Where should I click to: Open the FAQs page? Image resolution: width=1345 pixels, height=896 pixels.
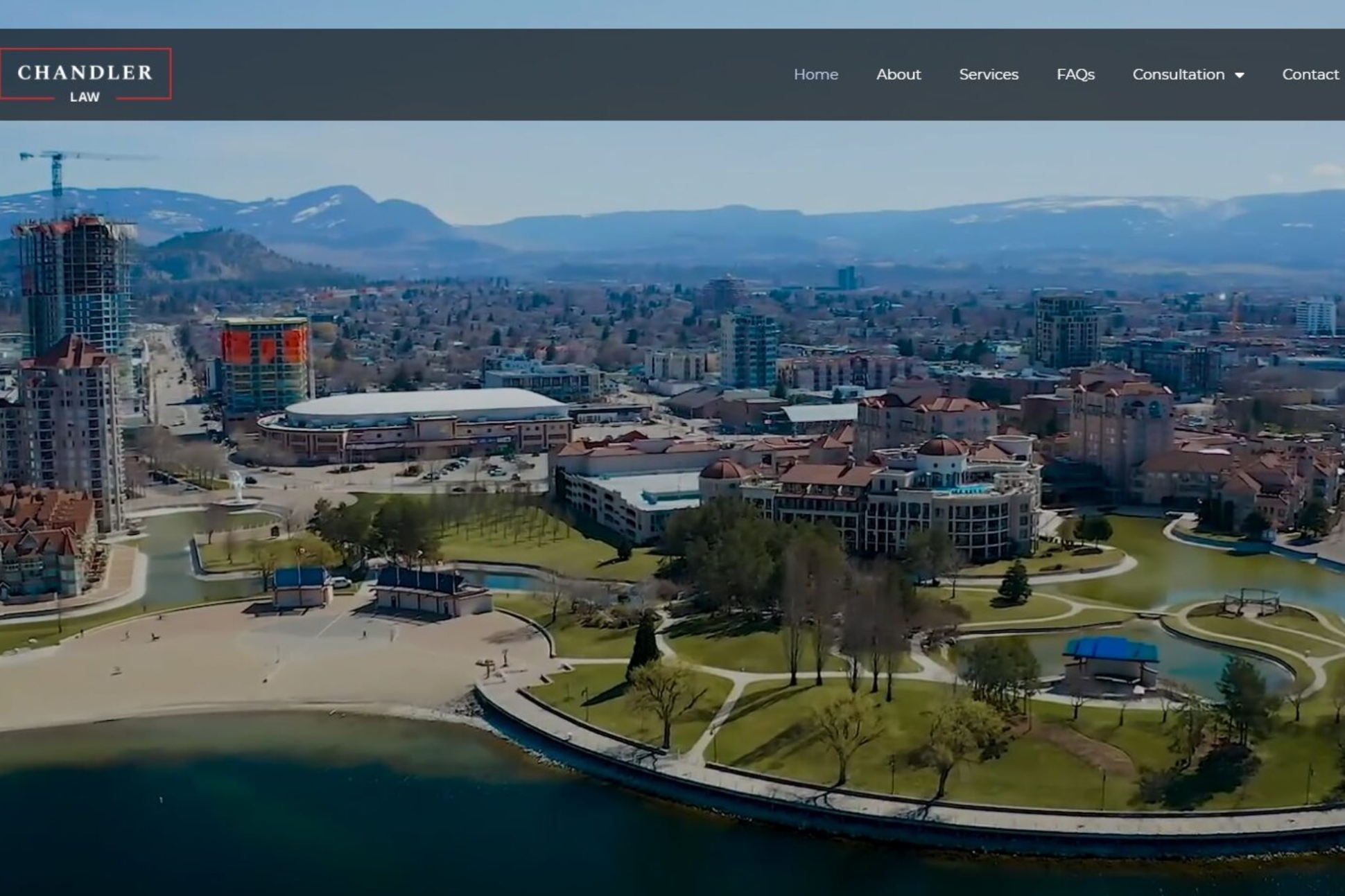(1075, 74)
